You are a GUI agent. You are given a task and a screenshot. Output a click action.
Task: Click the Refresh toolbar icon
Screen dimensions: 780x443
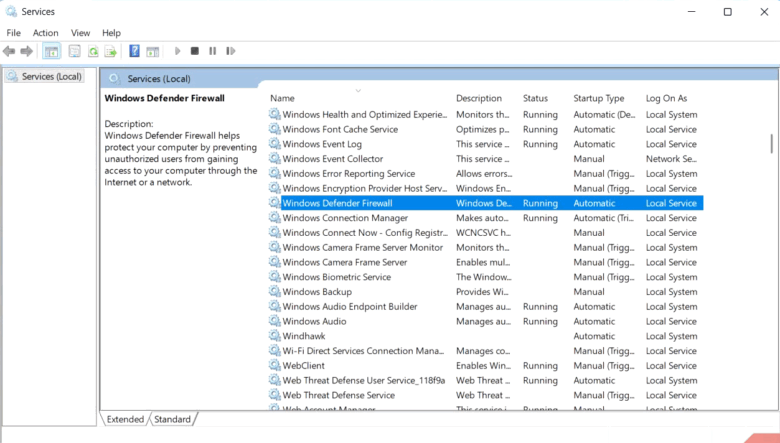point(93,51)
